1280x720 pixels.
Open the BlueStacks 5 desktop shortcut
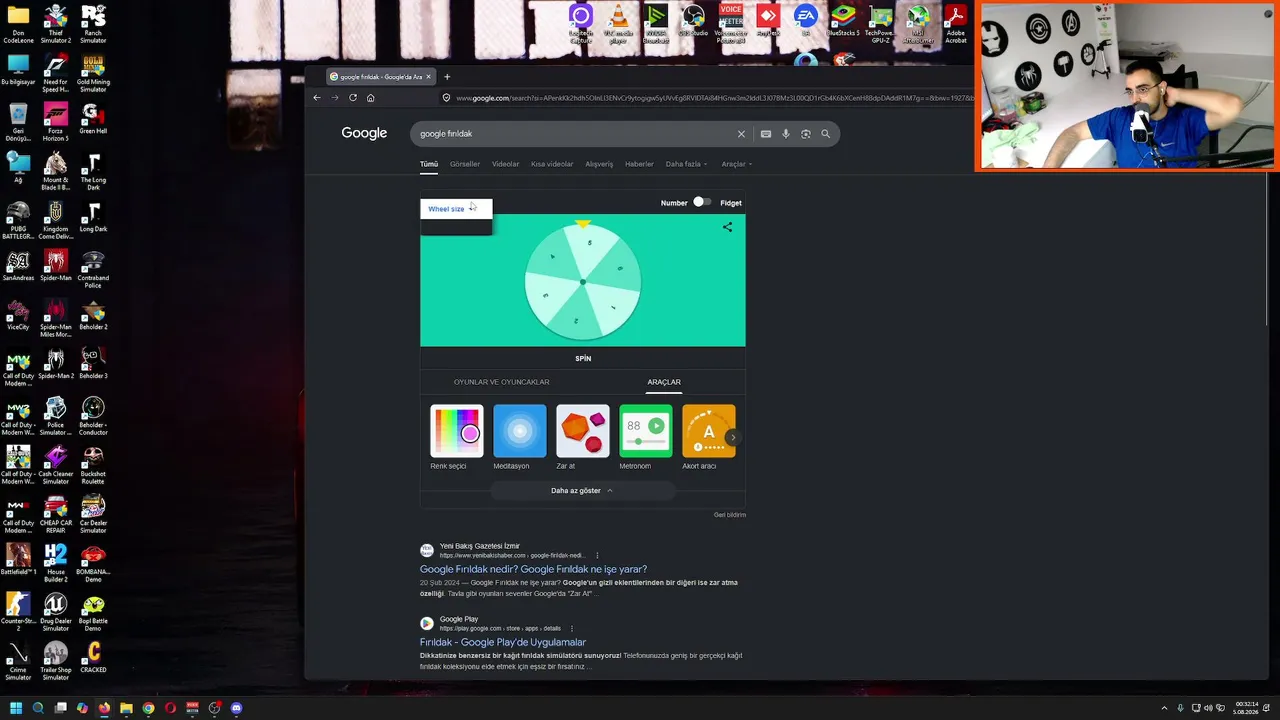pos(843,22)
